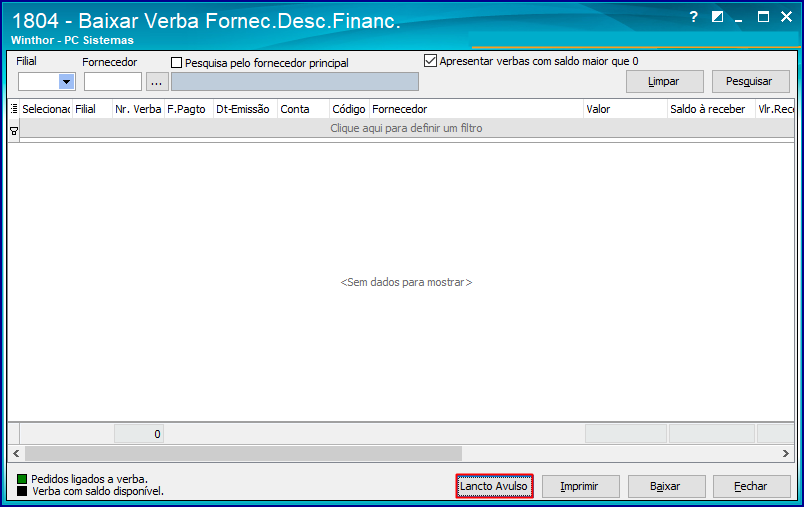Maximize the 1804 window

(763, 17)
